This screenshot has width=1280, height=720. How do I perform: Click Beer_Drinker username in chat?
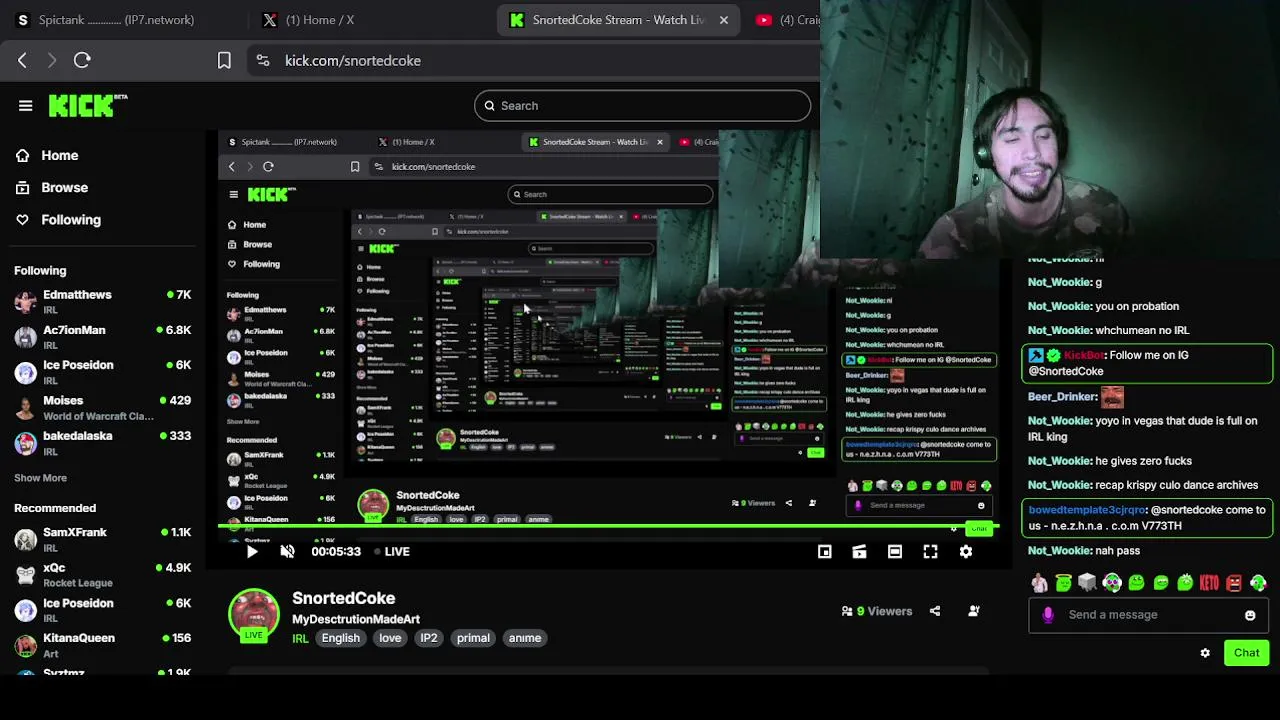coord(1063,396)
